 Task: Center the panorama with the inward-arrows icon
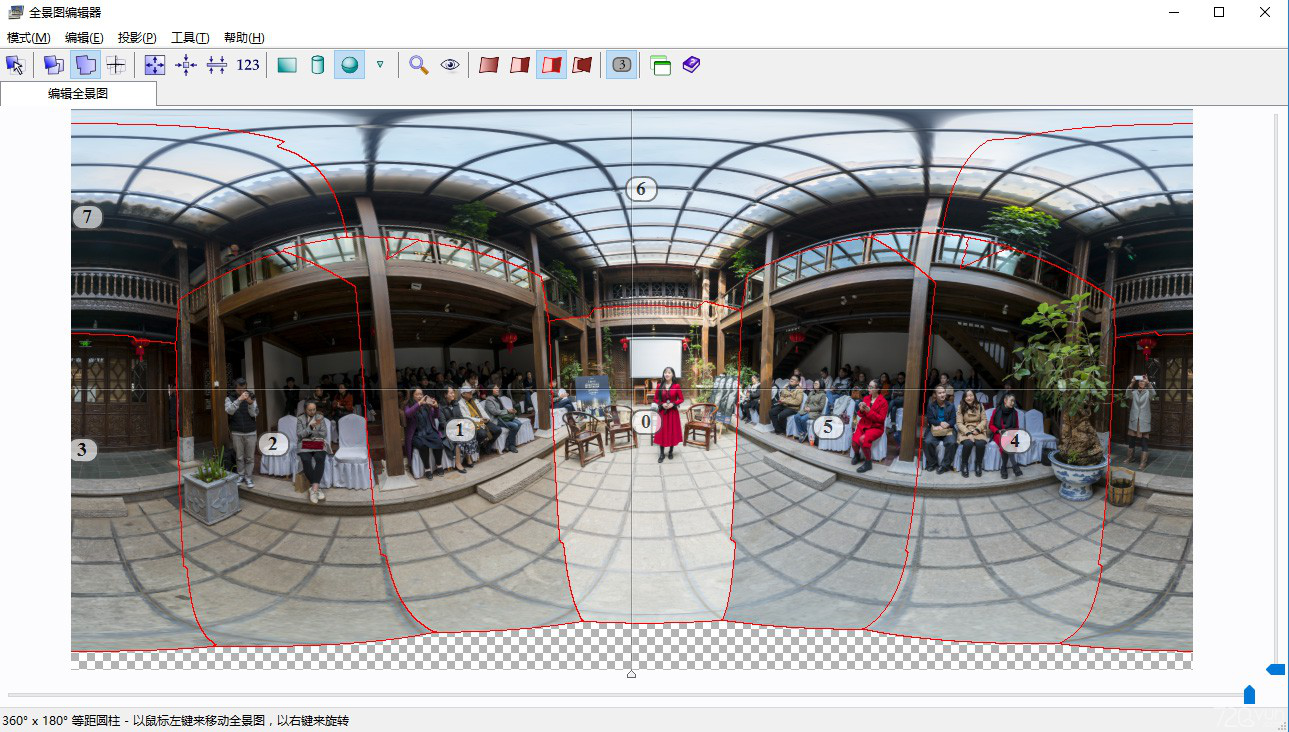(186, 65)
